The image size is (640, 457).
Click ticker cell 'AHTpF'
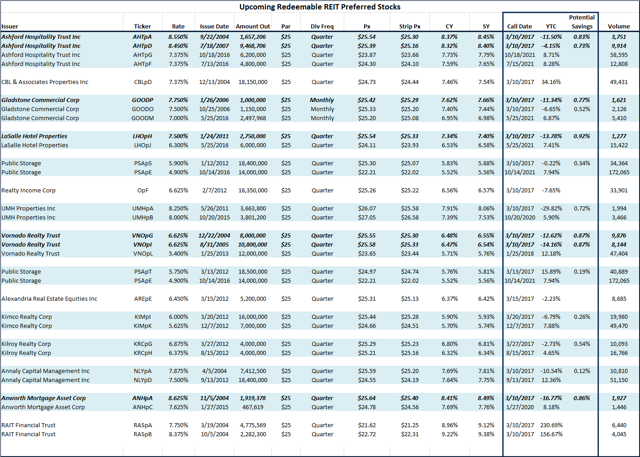142,64
